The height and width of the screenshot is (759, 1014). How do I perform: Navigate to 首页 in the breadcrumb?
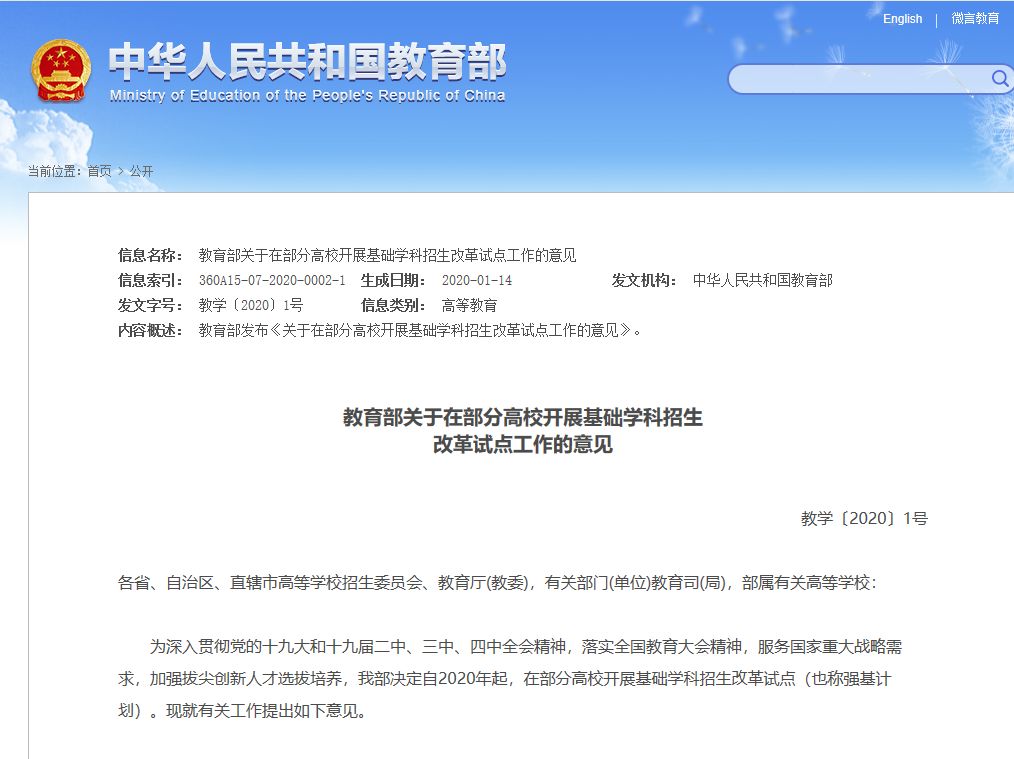(100, 171)
